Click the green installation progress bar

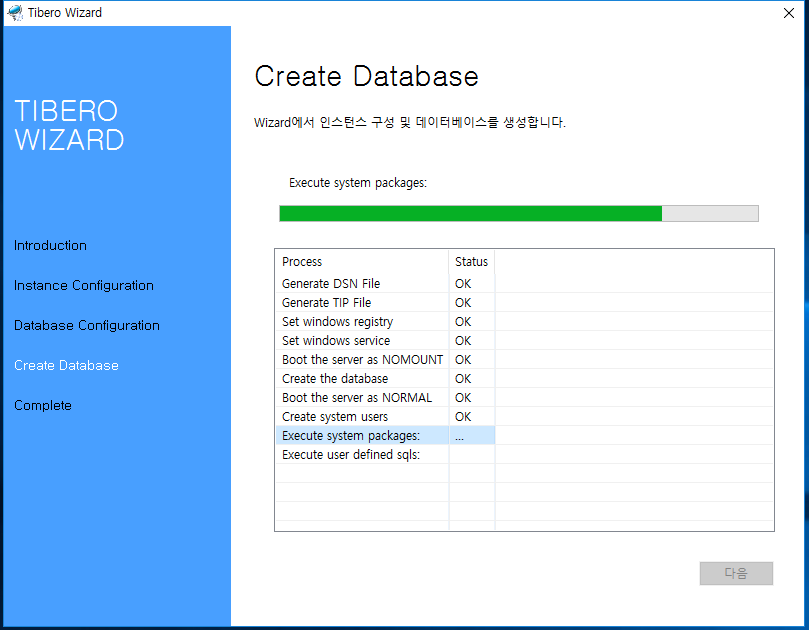pyautogui.click(x=519, y=214)
